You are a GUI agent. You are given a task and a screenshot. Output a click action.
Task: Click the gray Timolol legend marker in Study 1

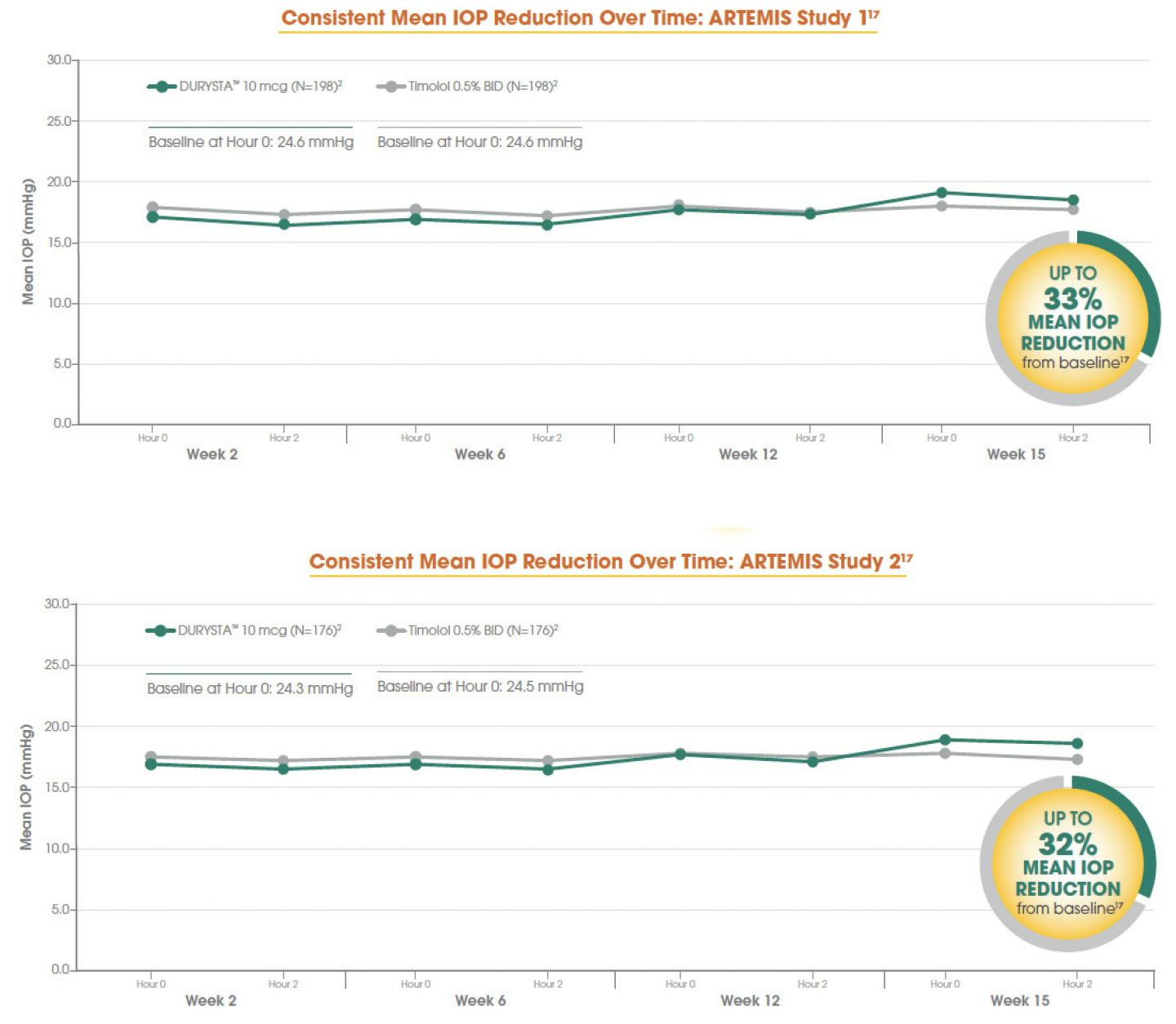coord(391,87)
